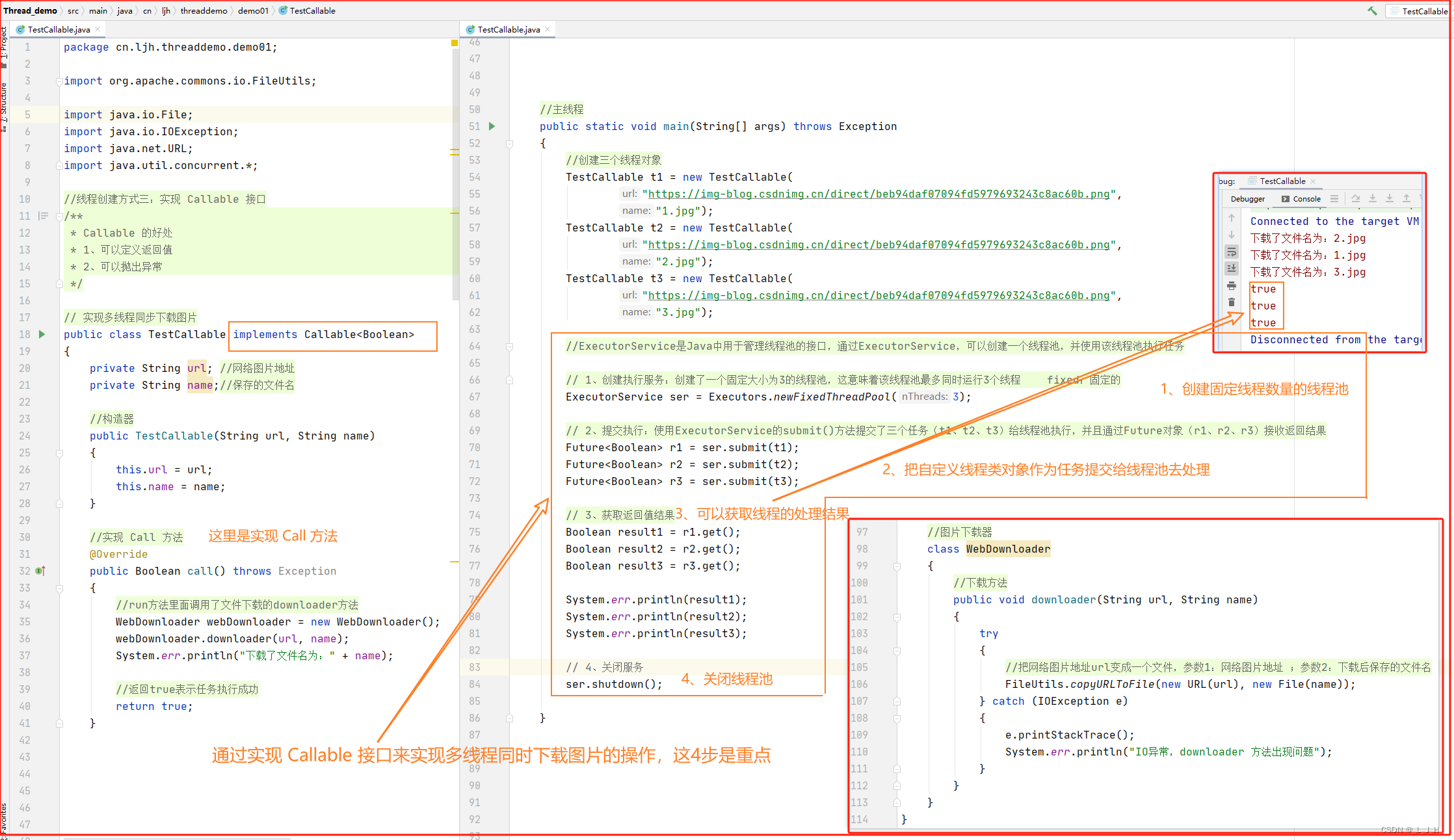This screenshot has width=1454, height=840.
Task: Clear console output with trash icon
Action: [1232, 302]
